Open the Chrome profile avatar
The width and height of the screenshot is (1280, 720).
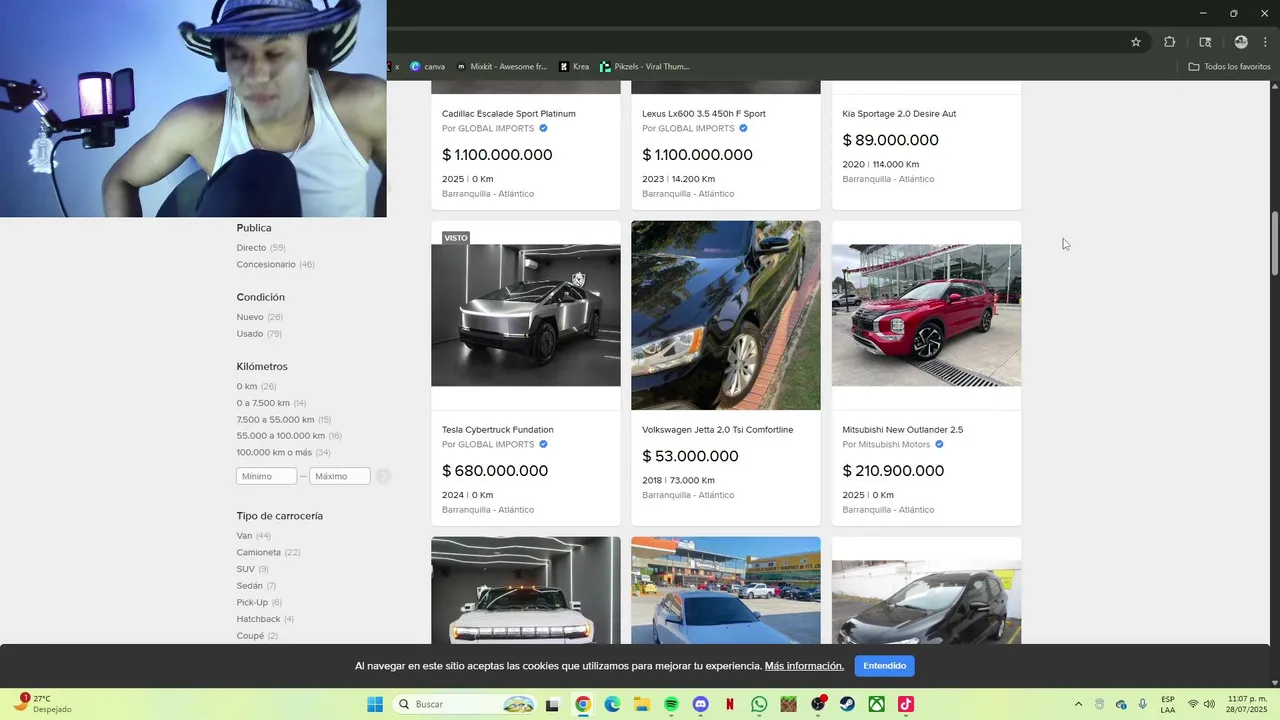1241,42
